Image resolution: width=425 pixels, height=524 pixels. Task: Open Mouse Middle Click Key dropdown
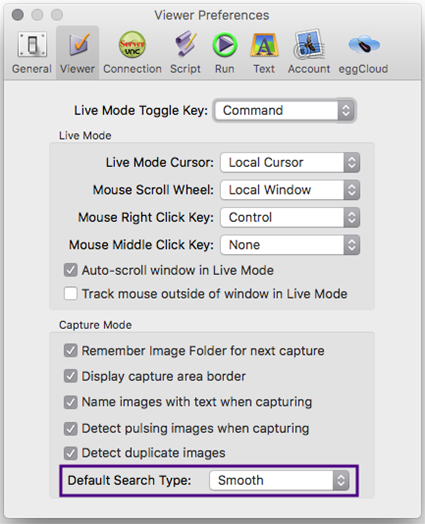(x=290, y=245)
